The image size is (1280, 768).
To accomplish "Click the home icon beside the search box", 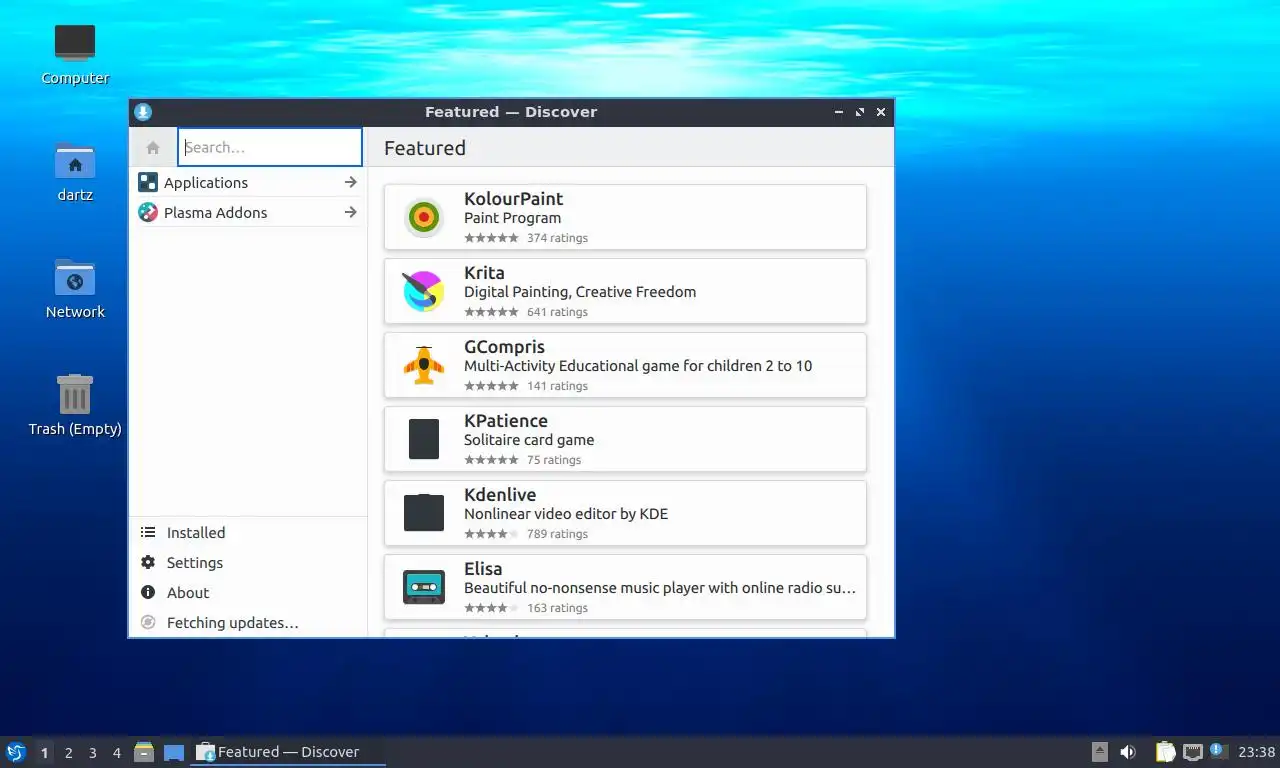I will point(153,147).
